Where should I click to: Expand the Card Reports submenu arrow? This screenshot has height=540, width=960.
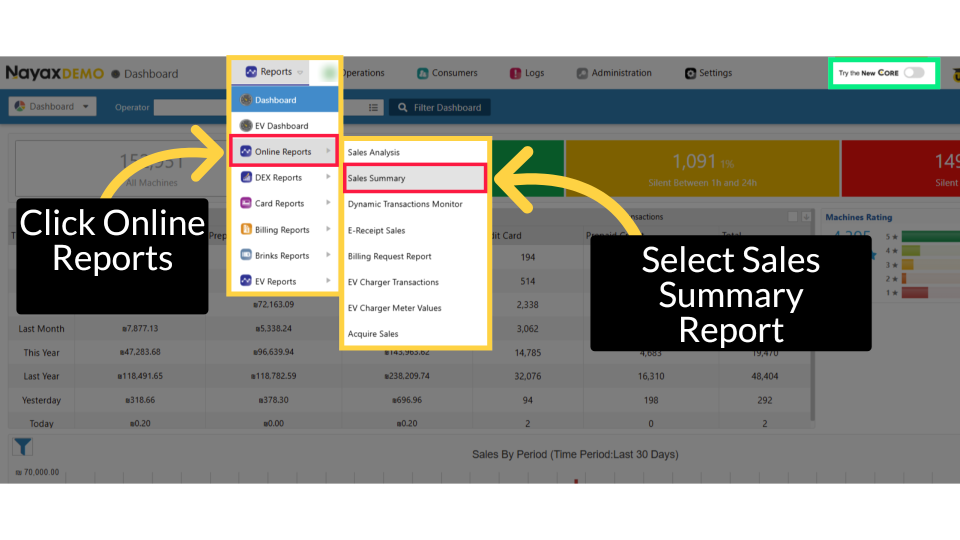pos(328,203)
